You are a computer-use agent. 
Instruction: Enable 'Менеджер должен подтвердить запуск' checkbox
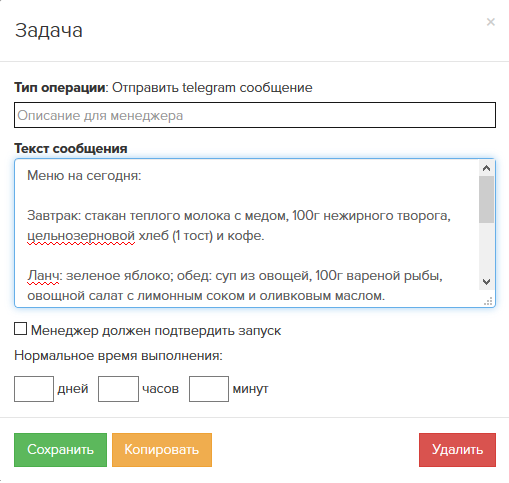[20, 329]
